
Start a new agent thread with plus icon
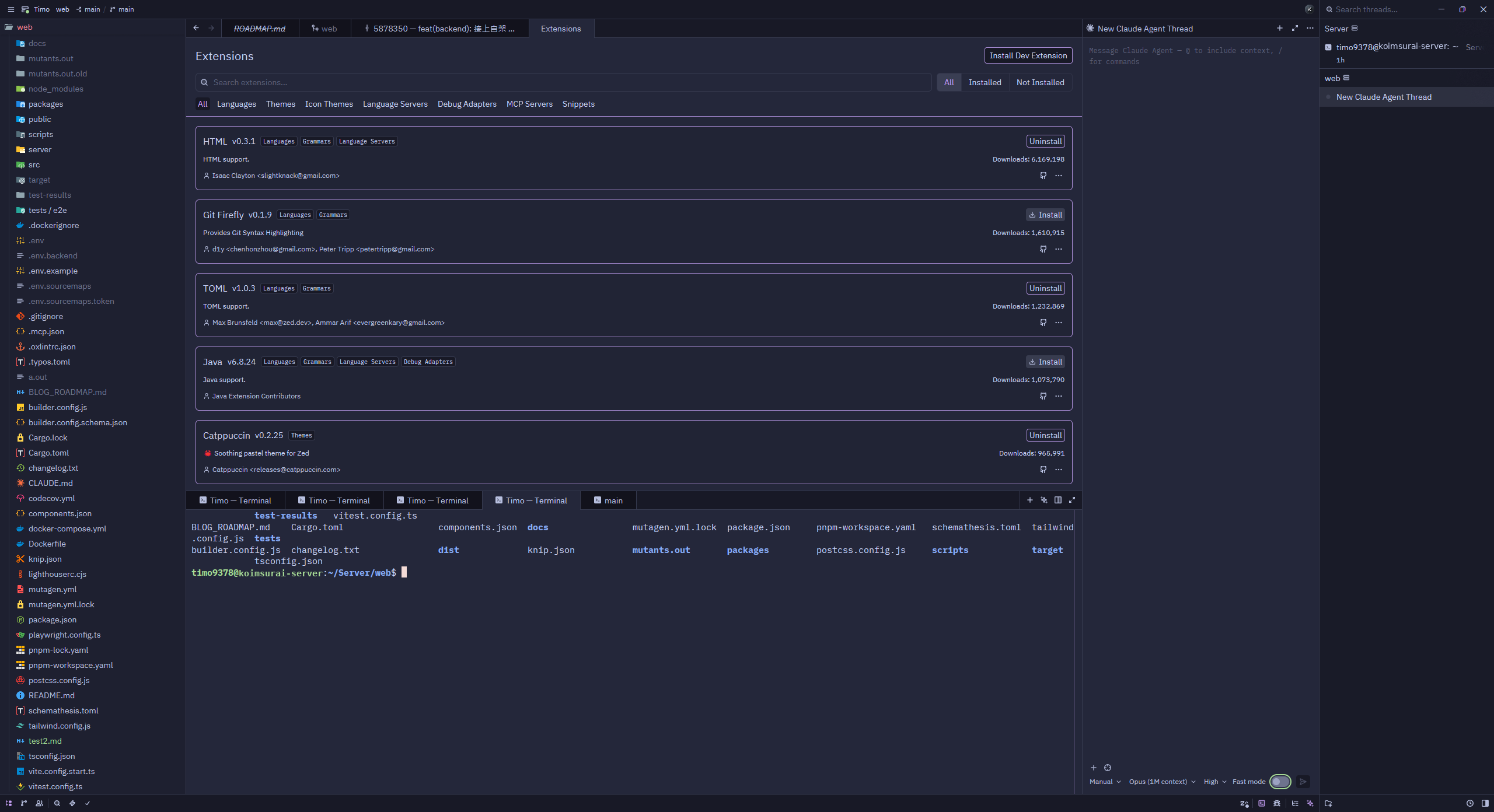1280,28
